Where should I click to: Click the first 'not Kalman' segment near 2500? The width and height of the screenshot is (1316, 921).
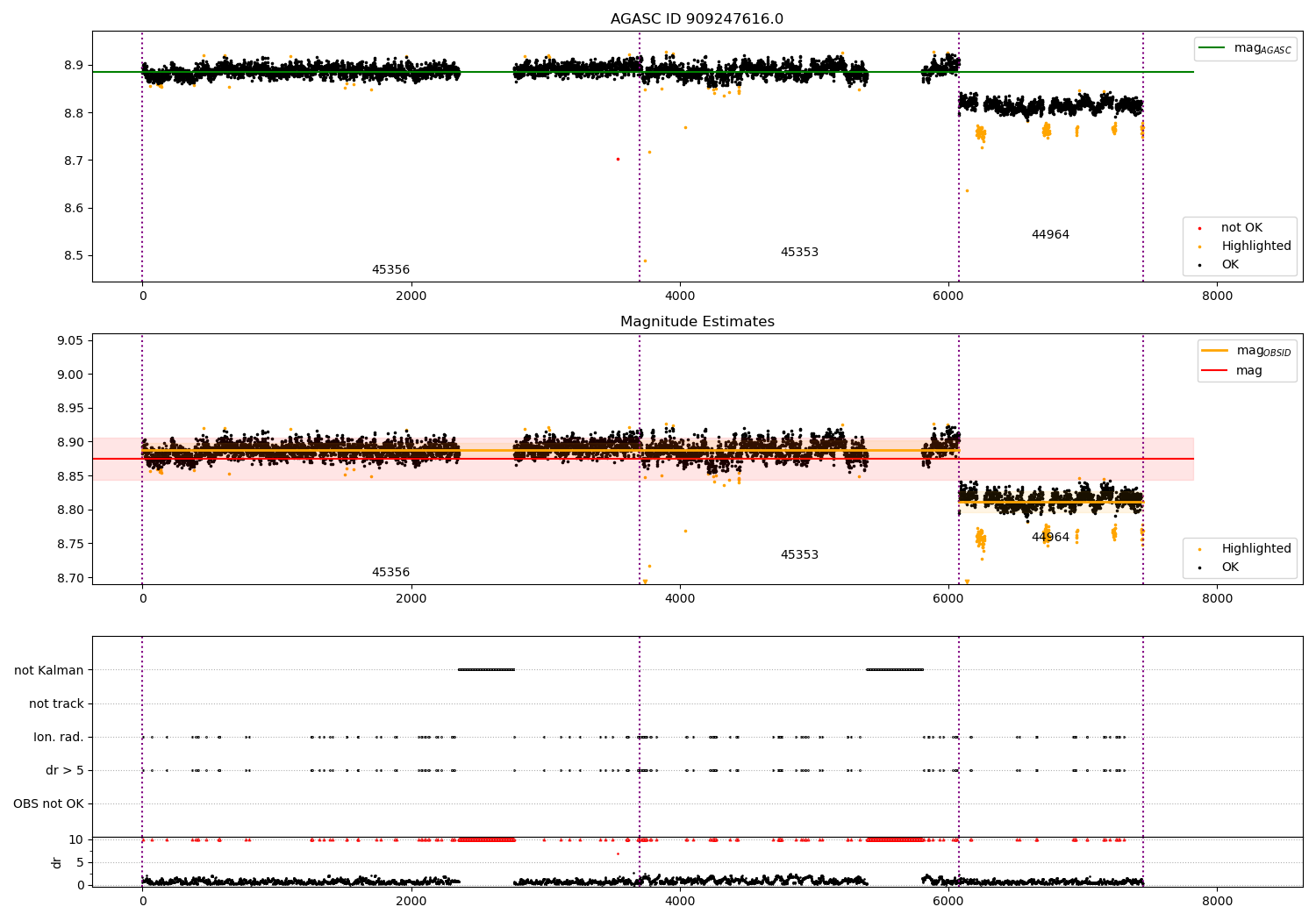click(486, 669)
